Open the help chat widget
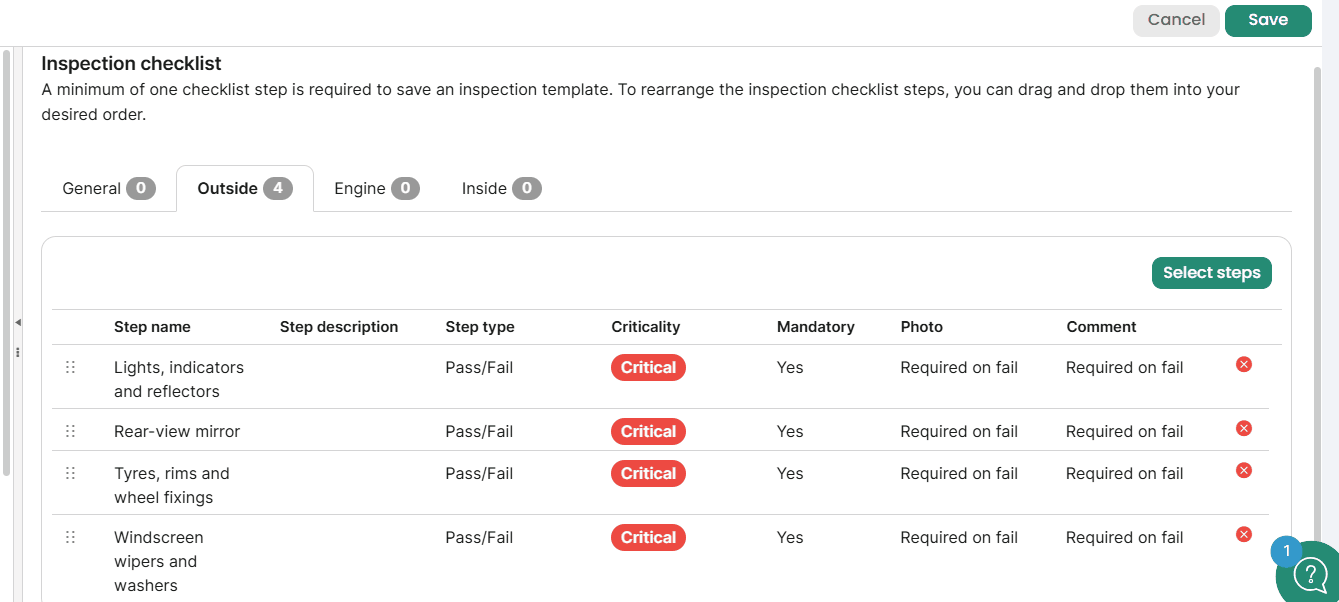 click(x=1310, y=574)
